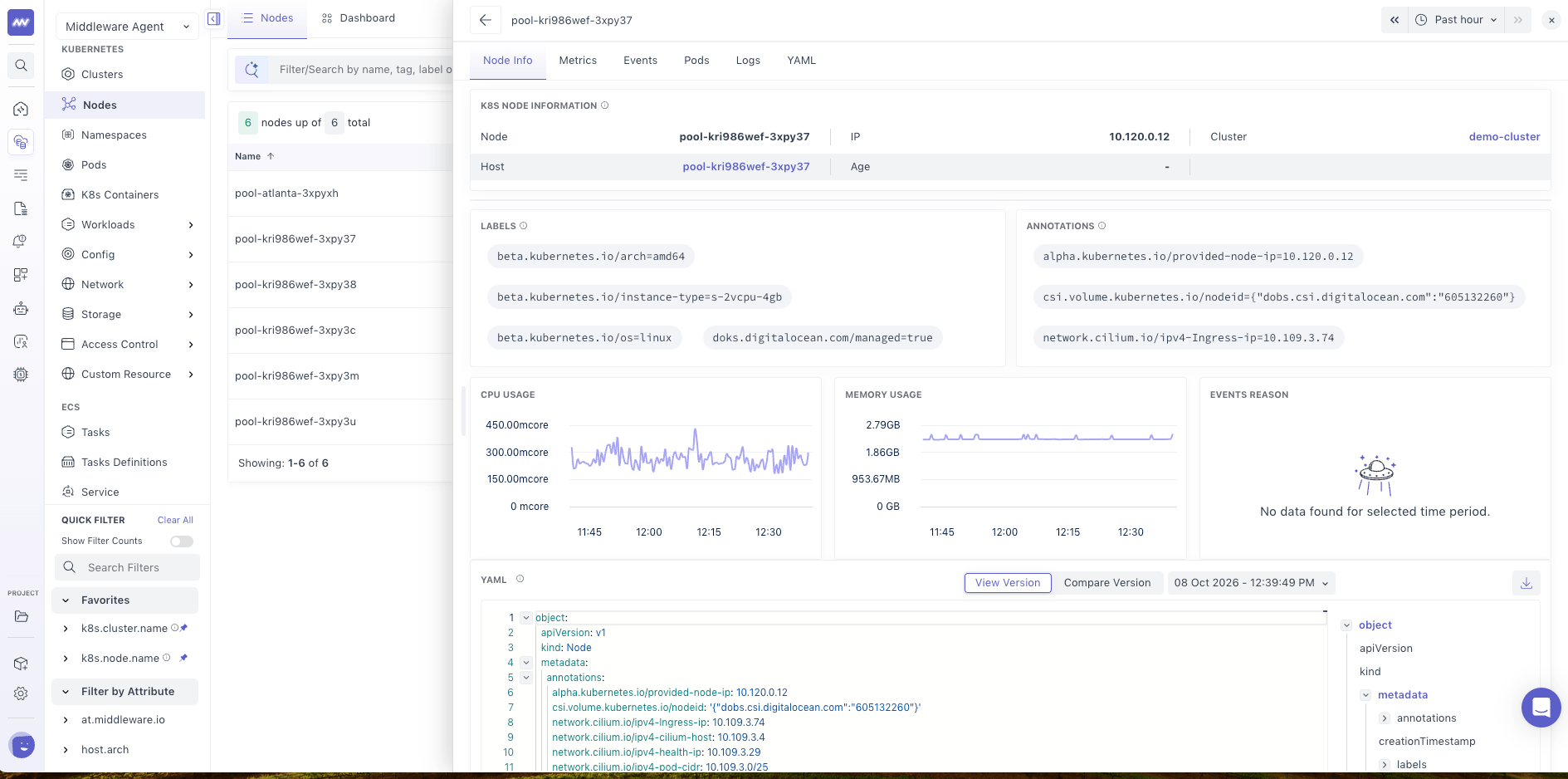Click the info icon beside K8S NODE INFORMATION
This screenshot has width=1568, height=779.
click(x=605, y=105)
